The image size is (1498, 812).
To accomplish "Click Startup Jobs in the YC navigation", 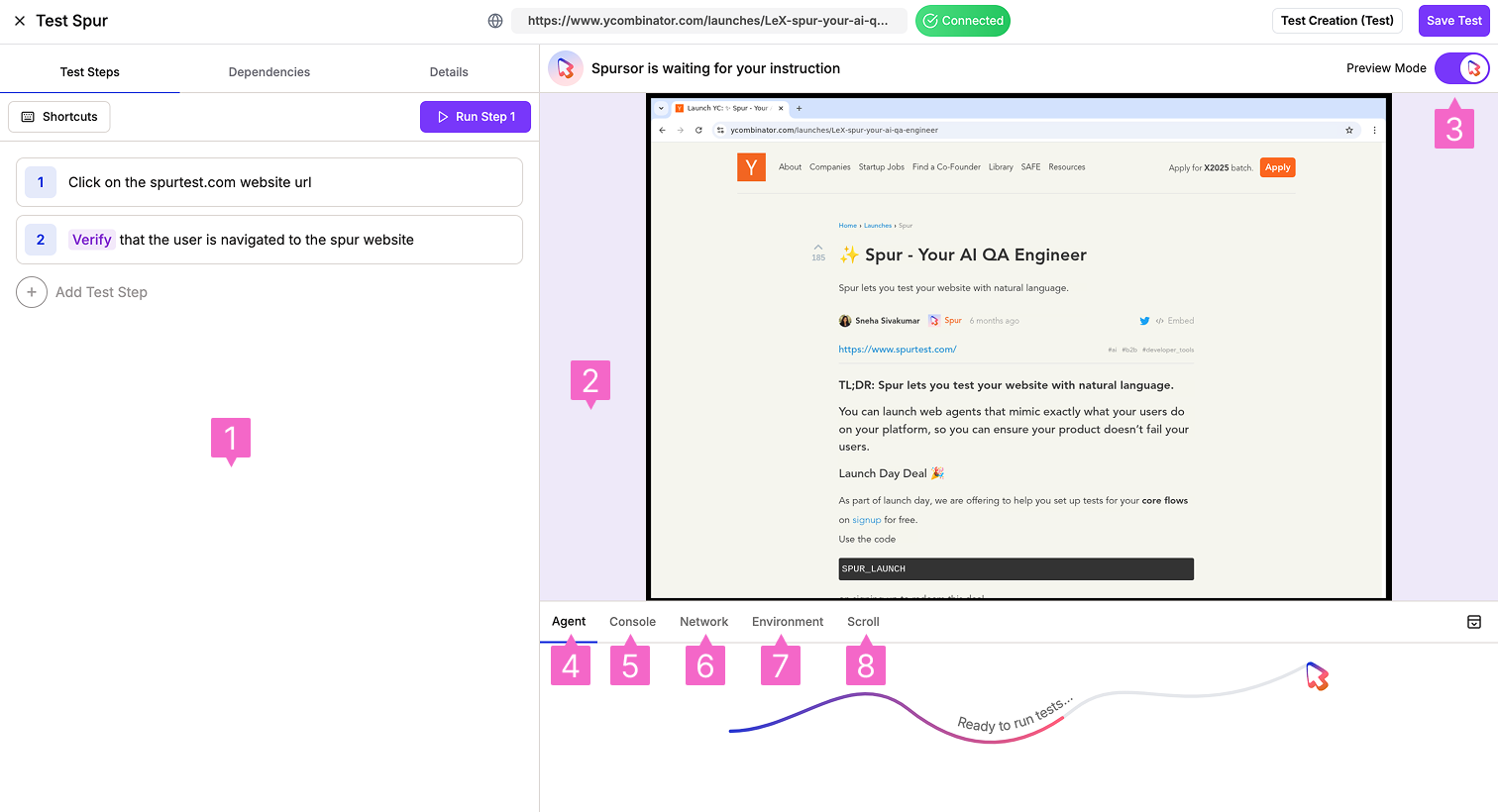I will [x=882, y=167].
